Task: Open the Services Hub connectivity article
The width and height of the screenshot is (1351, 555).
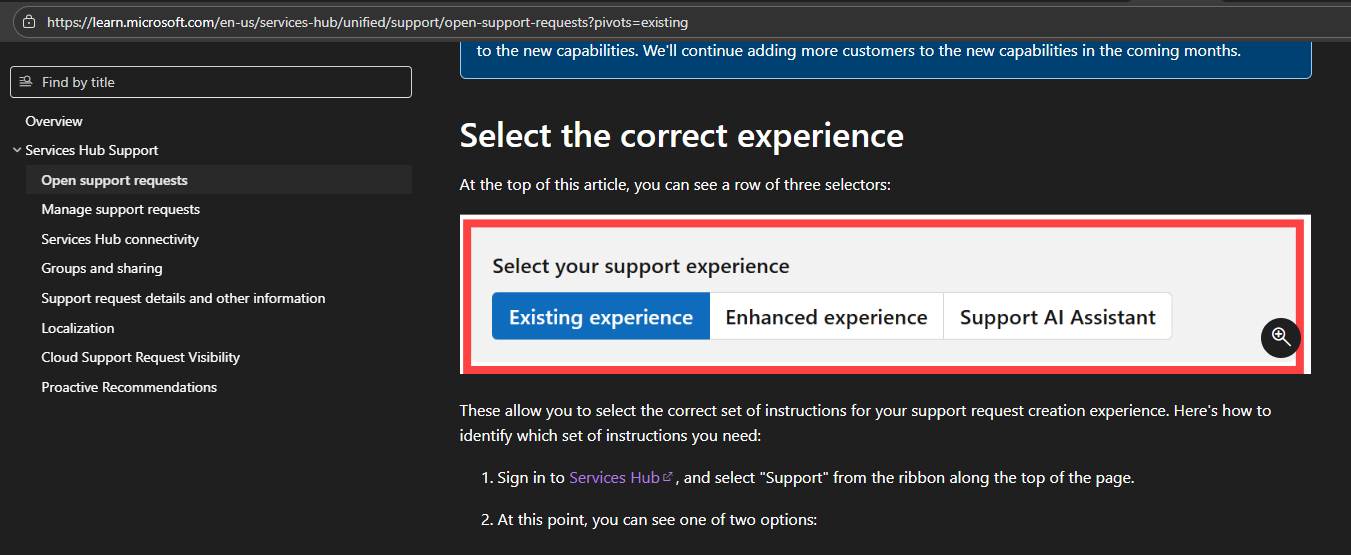Action: pyautogui.click(x=120, y=239)
